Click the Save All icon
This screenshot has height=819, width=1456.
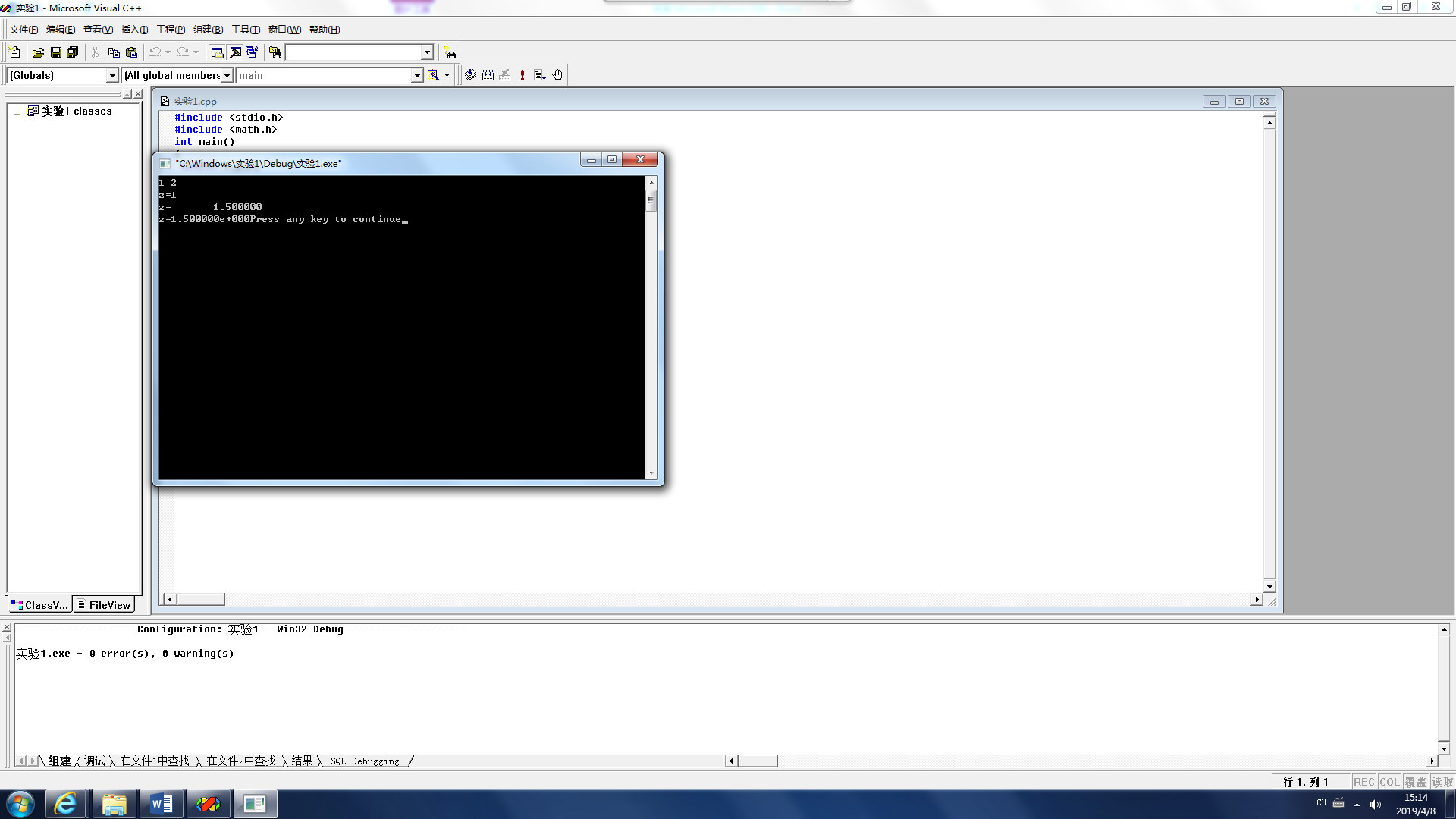pyautogui.click(x=73, y=52)
